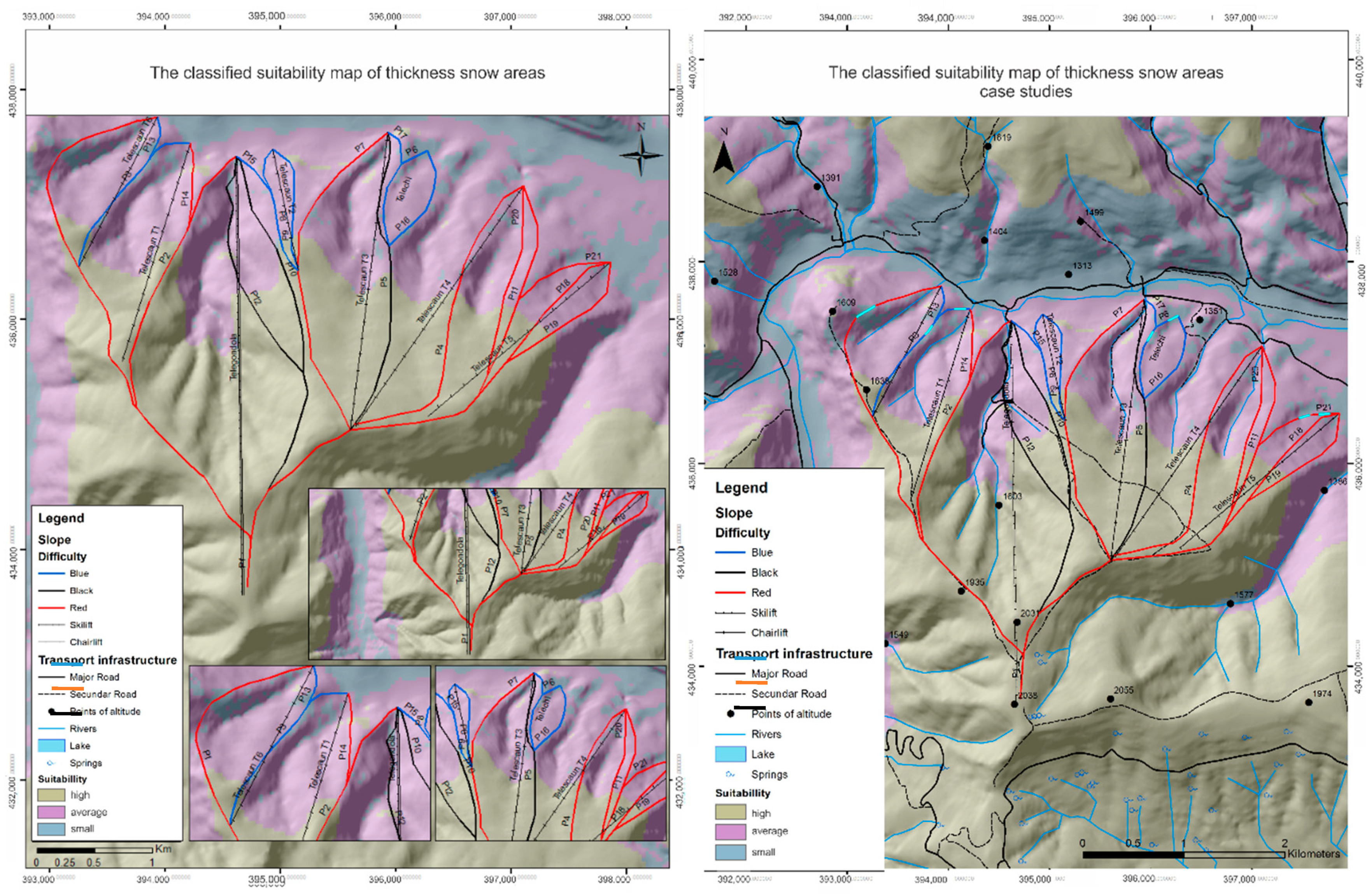Click the Kilometers scale bar on right map
The width and height of the screenshot is (1367, 896).
tap(1183, 855)
